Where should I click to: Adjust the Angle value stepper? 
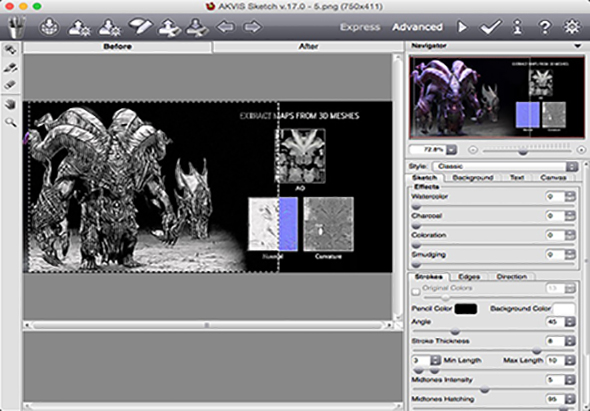point(570,322)
